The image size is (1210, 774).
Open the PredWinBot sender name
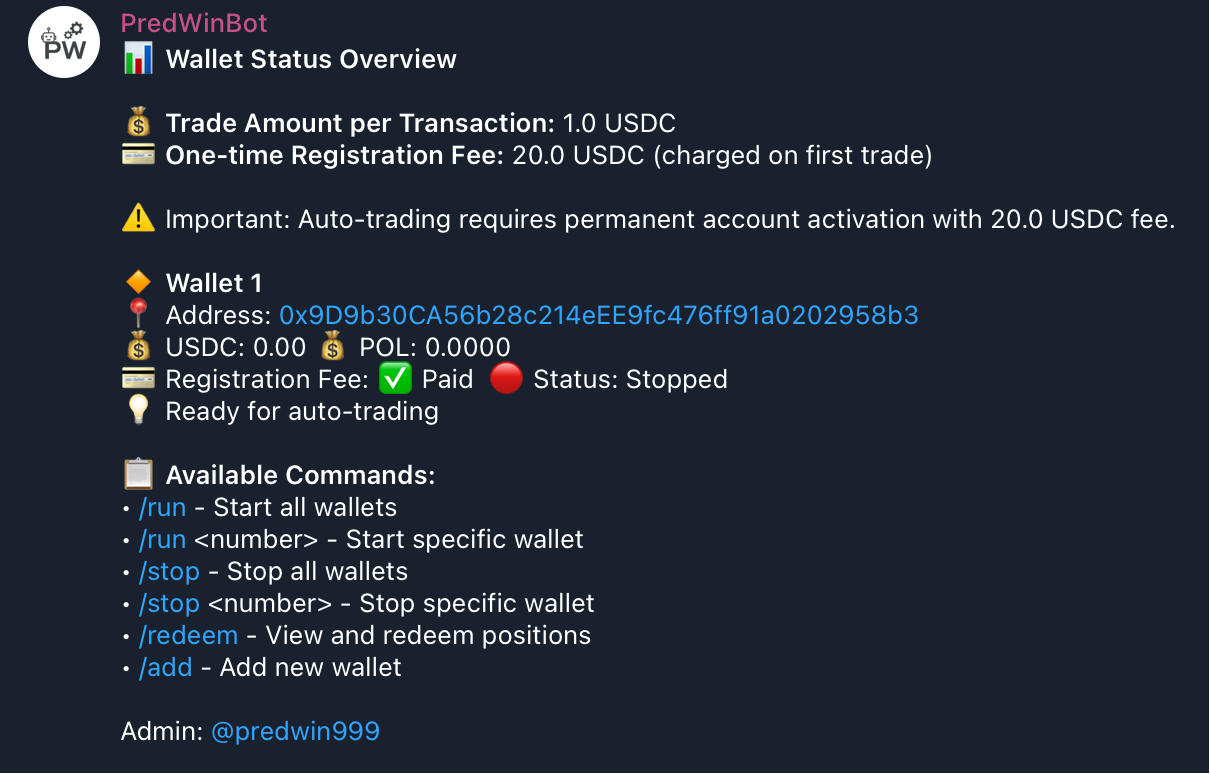coord(194,23)
